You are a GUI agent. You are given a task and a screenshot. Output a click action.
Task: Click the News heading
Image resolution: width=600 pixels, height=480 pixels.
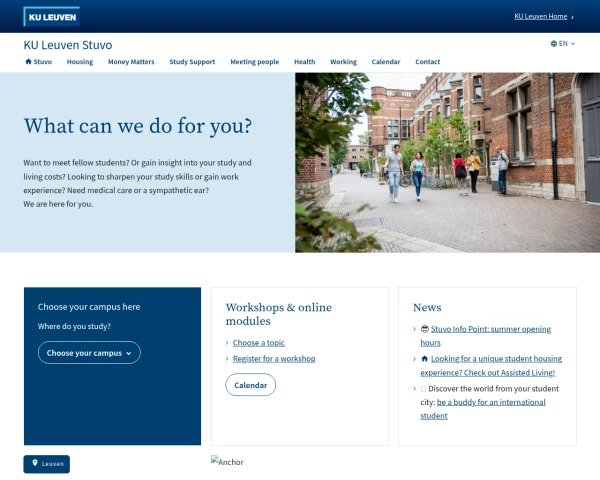(427, 307)
